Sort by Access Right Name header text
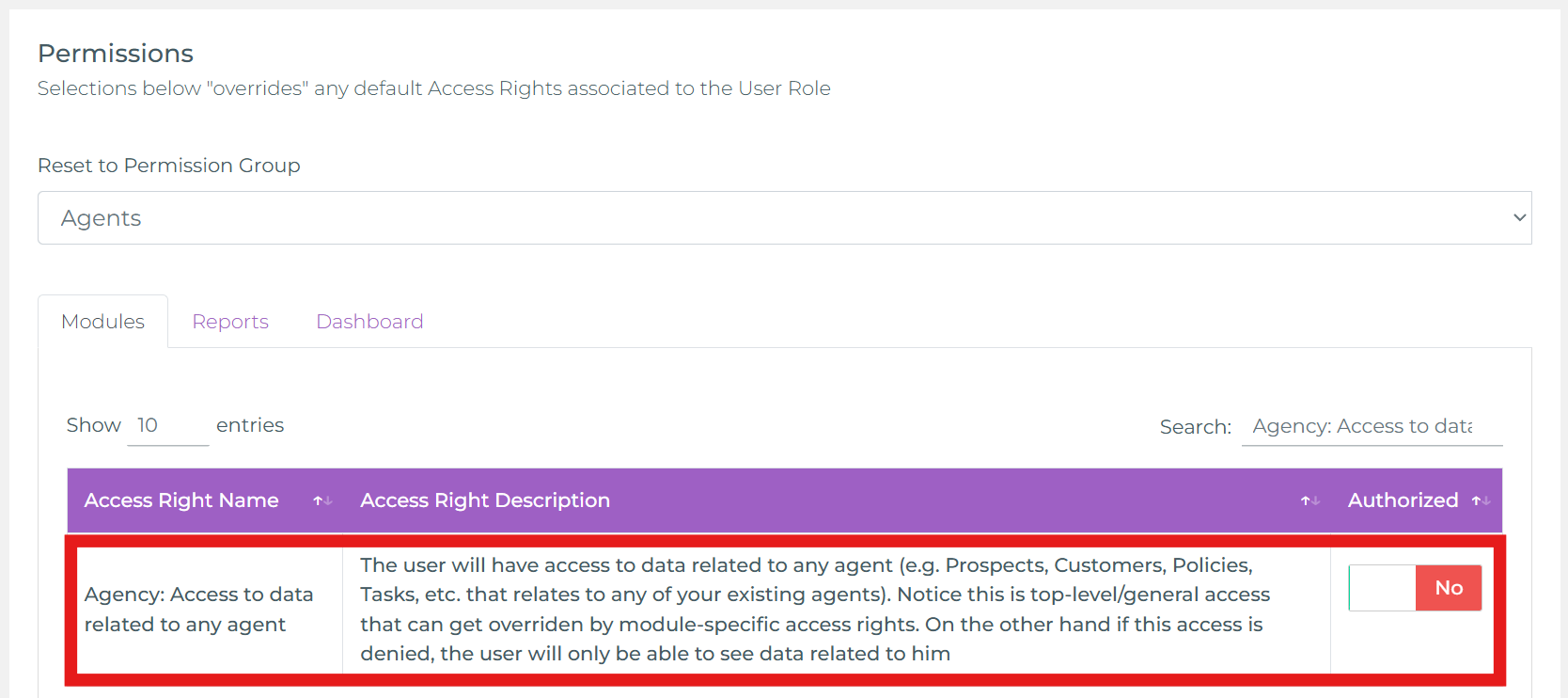This screenshot has width=1568, height=698. click(181, 500)
